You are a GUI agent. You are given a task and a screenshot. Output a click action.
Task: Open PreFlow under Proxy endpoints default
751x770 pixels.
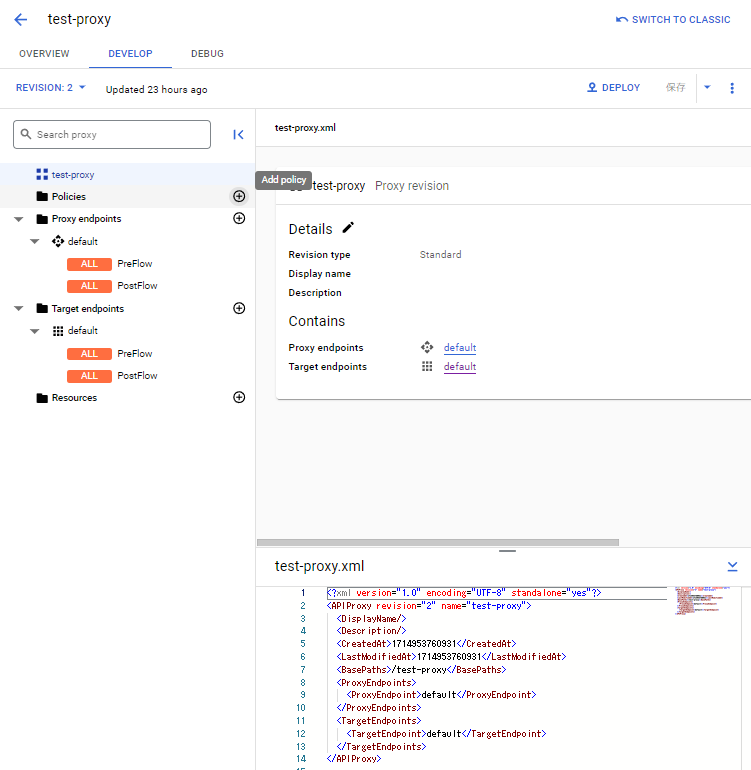[x=135, y=264]
